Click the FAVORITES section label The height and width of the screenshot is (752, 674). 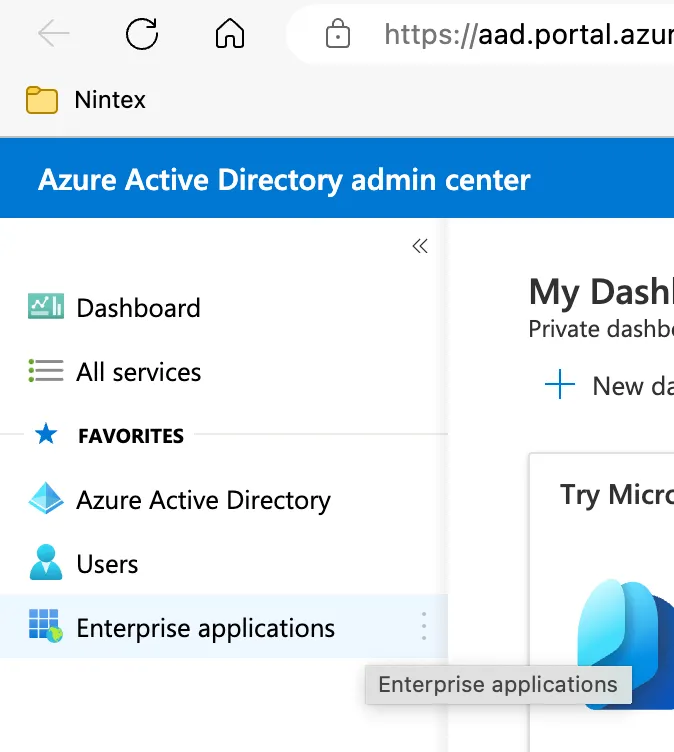click(x=131, y=436)
